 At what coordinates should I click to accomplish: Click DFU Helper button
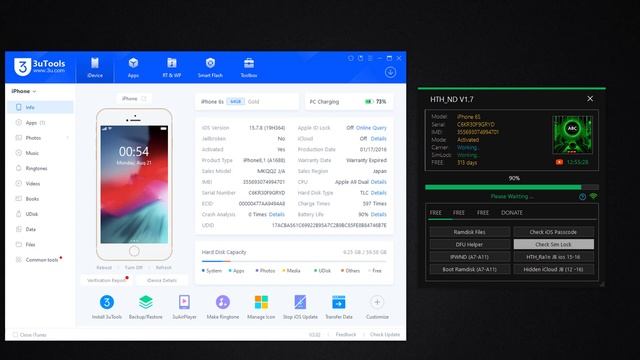469,244
